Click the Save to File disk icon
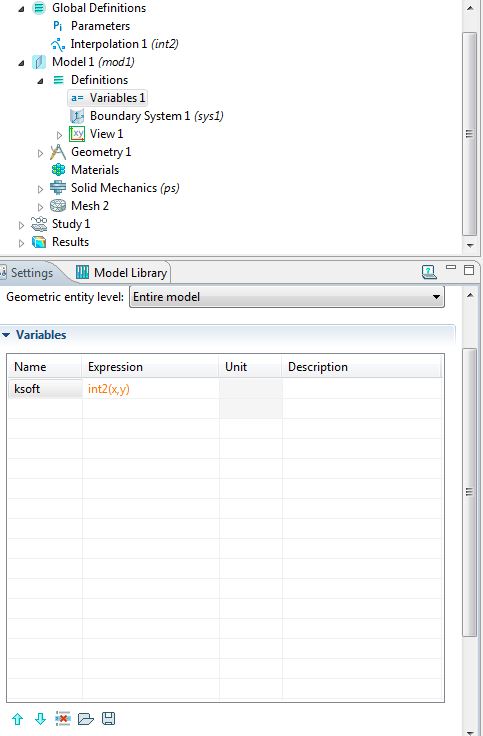Viewport: 483px width, 736px height. 108,719
